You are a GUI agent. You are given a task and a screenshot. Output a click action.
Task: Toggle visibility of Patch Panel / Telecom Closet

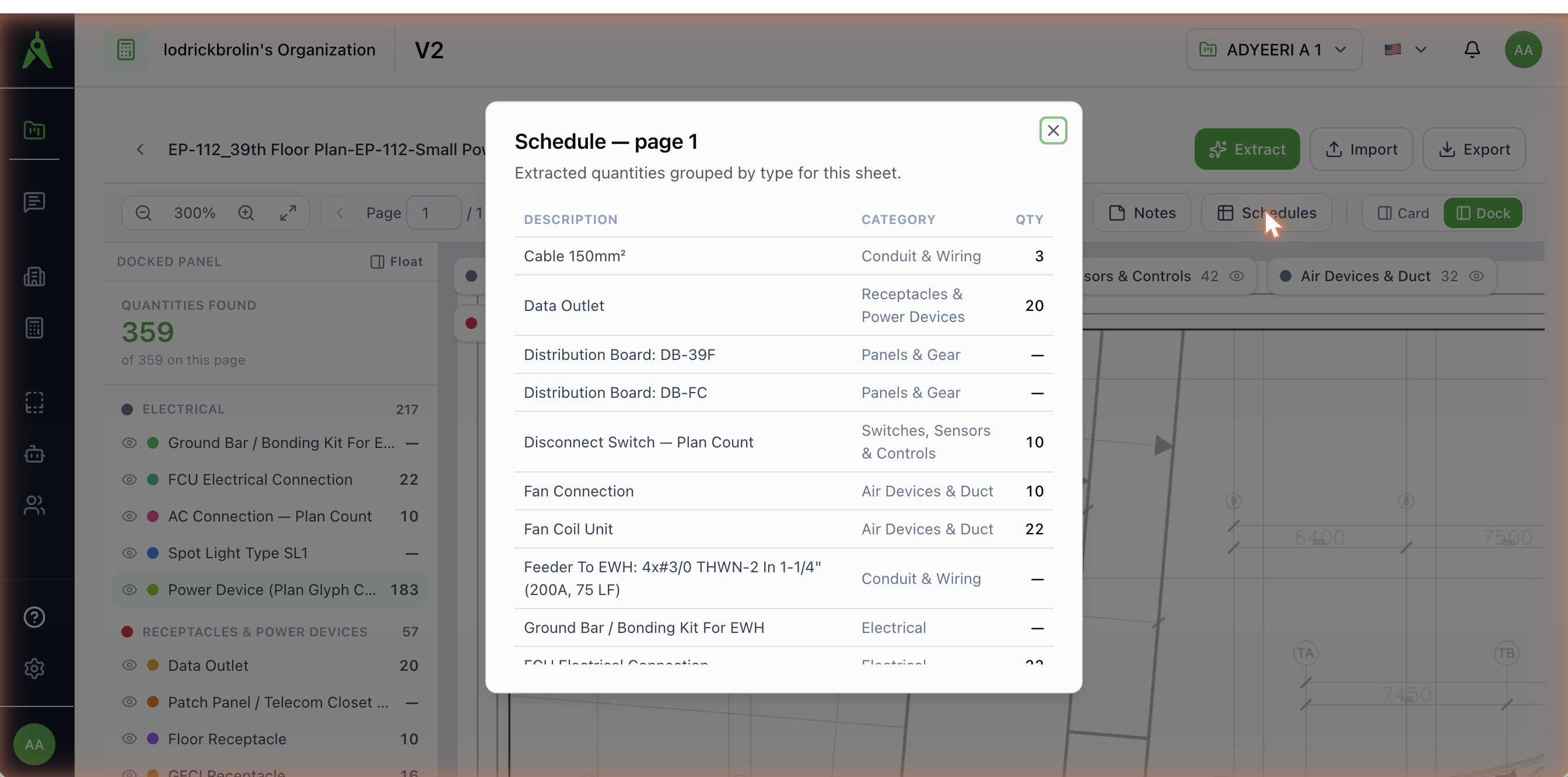click(x=129, y=702)
